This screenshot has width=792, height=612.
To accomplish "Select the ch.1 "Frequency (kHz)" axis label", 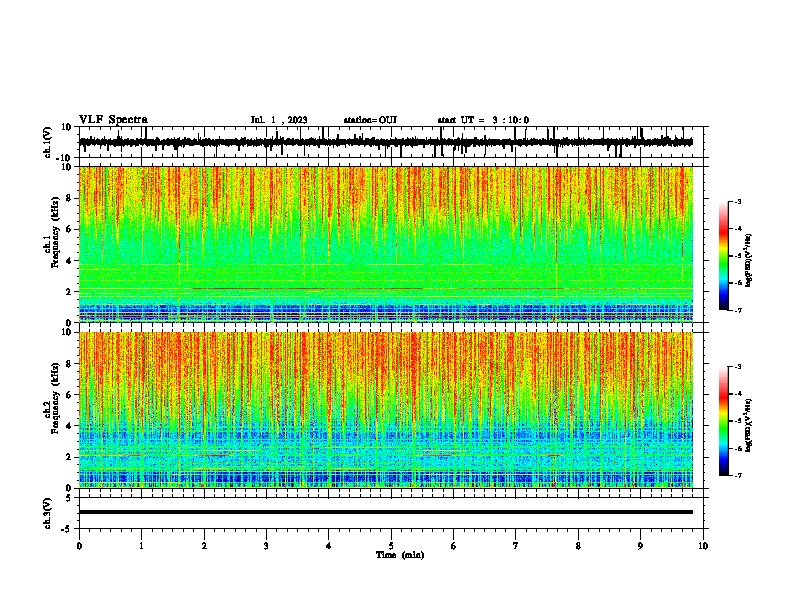I will (x=55, y=233).
